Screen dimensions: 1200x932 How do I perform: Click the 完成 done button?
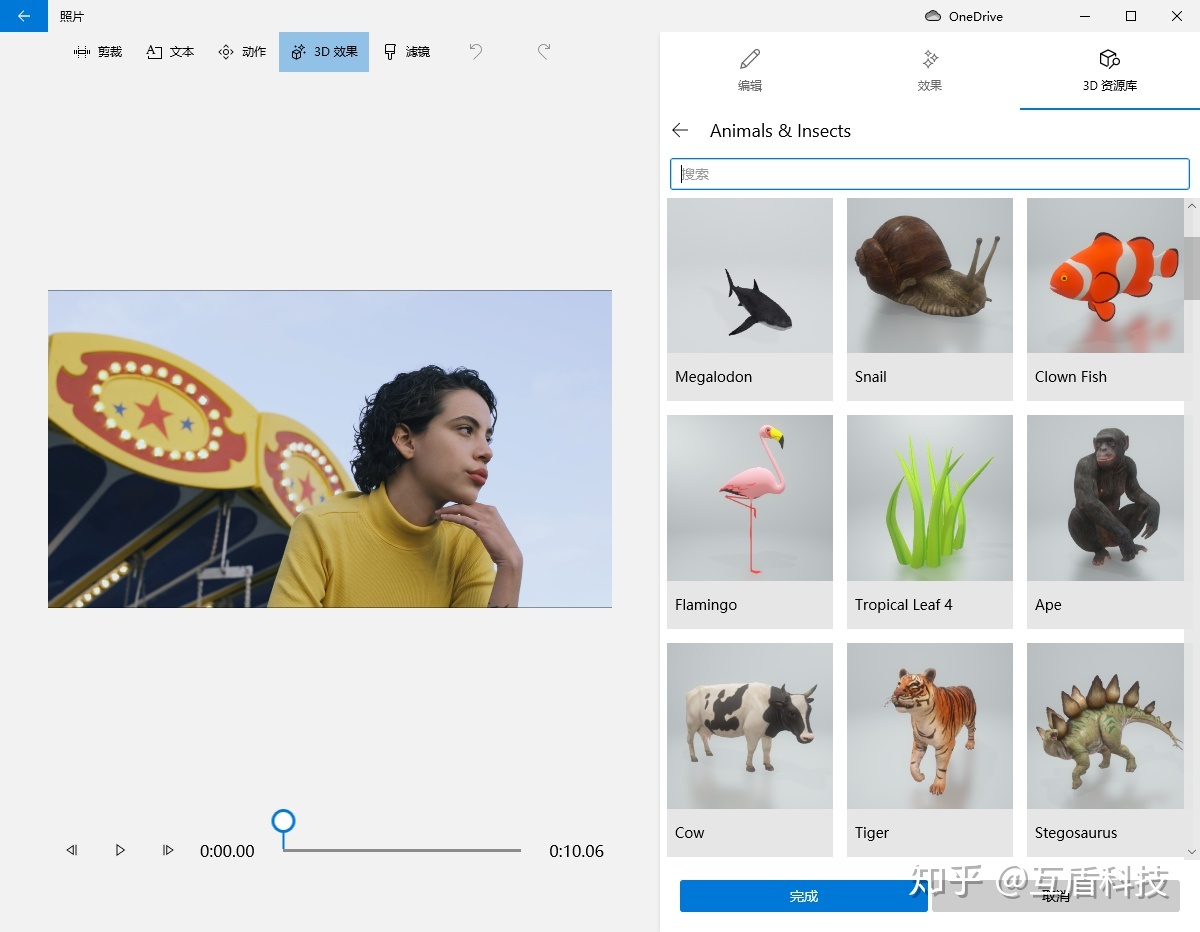[x=804, y=896]
